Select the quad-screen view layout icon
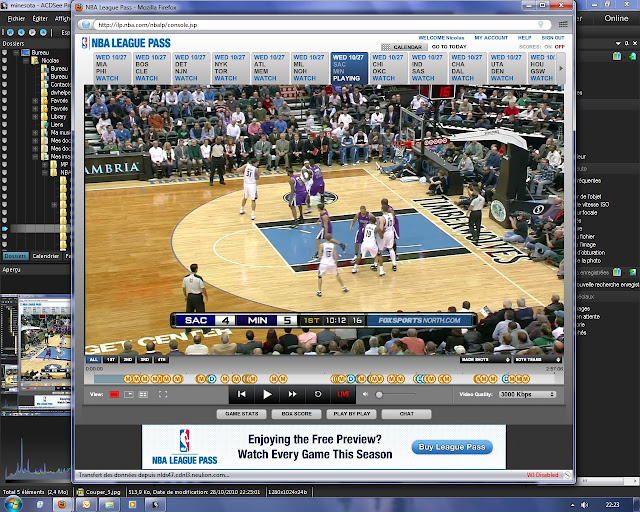The height and width of the screenshot is (512, 640). tap(143, 394)
